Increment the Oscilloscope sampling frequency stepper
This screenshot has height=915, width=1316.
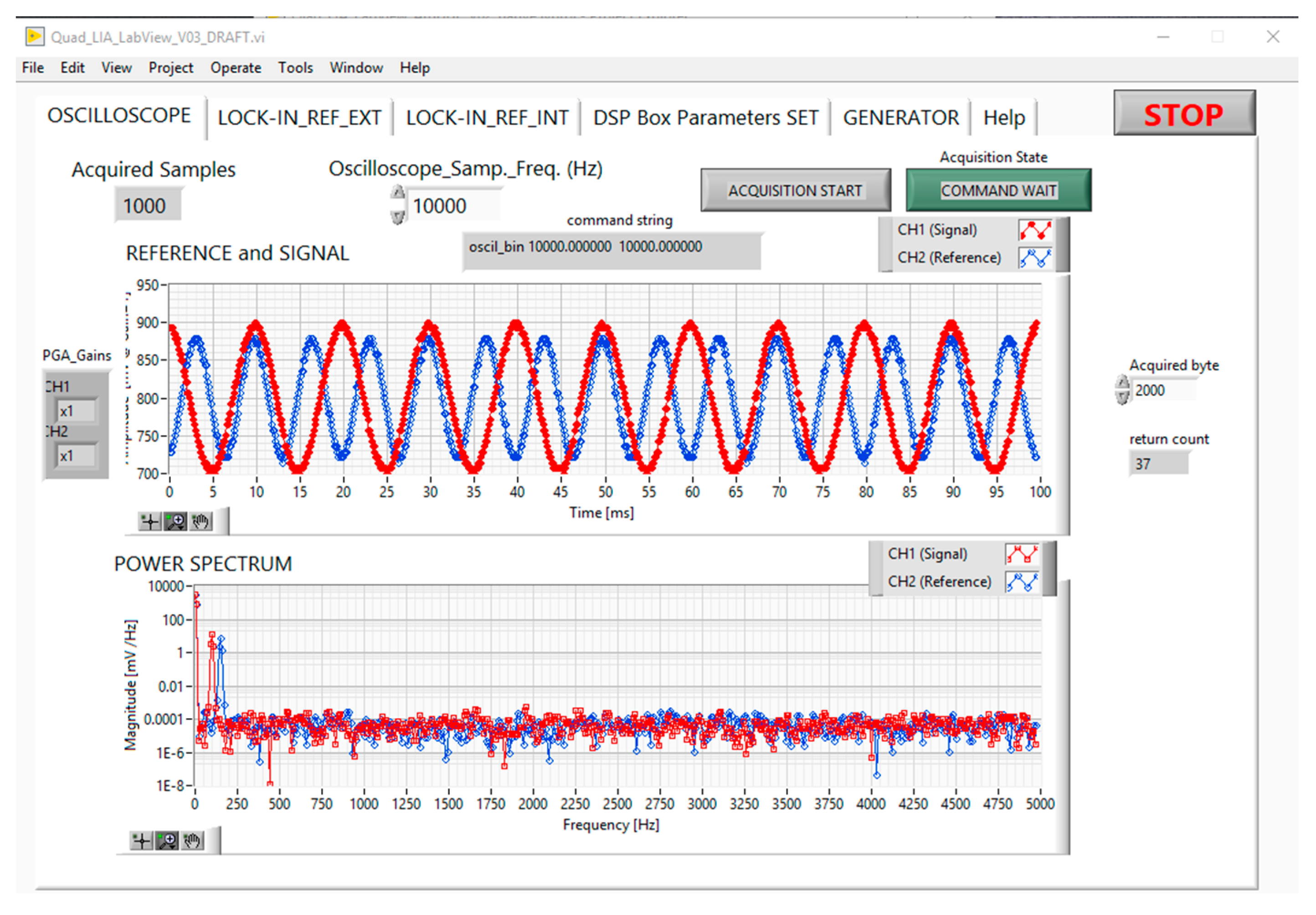click(398, 193)
